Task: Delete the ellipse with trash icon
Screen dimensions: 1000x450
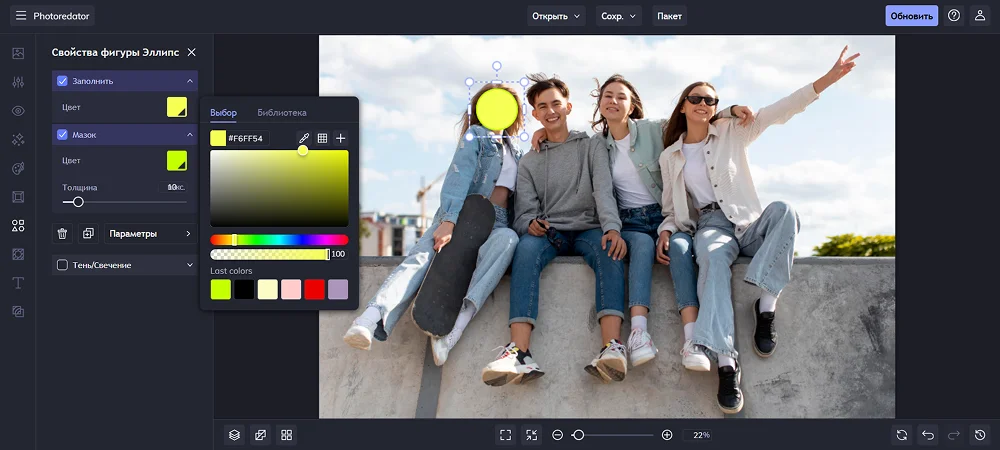Action: coord(62,234)
